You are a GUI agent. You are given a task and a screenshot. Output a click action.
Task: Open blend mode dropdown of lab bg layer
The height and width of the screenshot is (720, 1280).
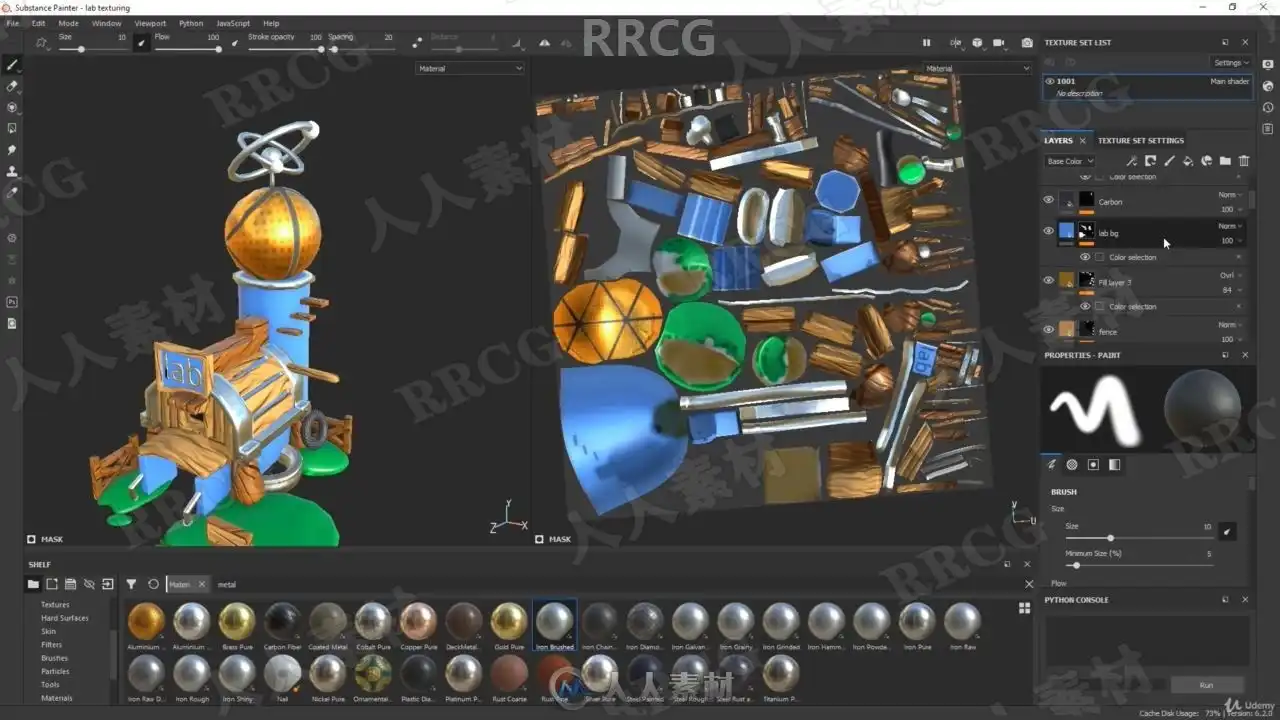point(1230,226)
